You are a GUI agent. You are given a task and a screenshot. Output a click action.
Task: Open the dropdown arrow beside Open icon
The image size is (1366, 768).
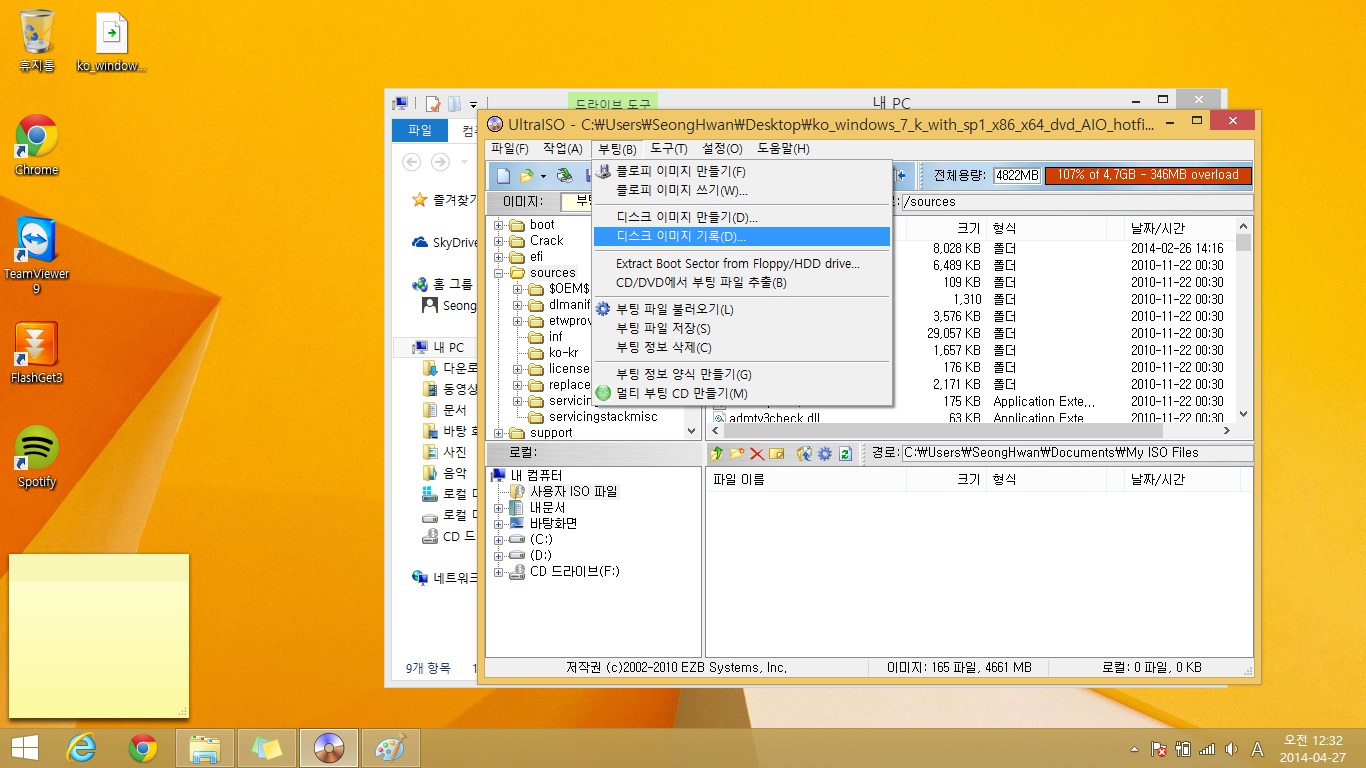543,176
